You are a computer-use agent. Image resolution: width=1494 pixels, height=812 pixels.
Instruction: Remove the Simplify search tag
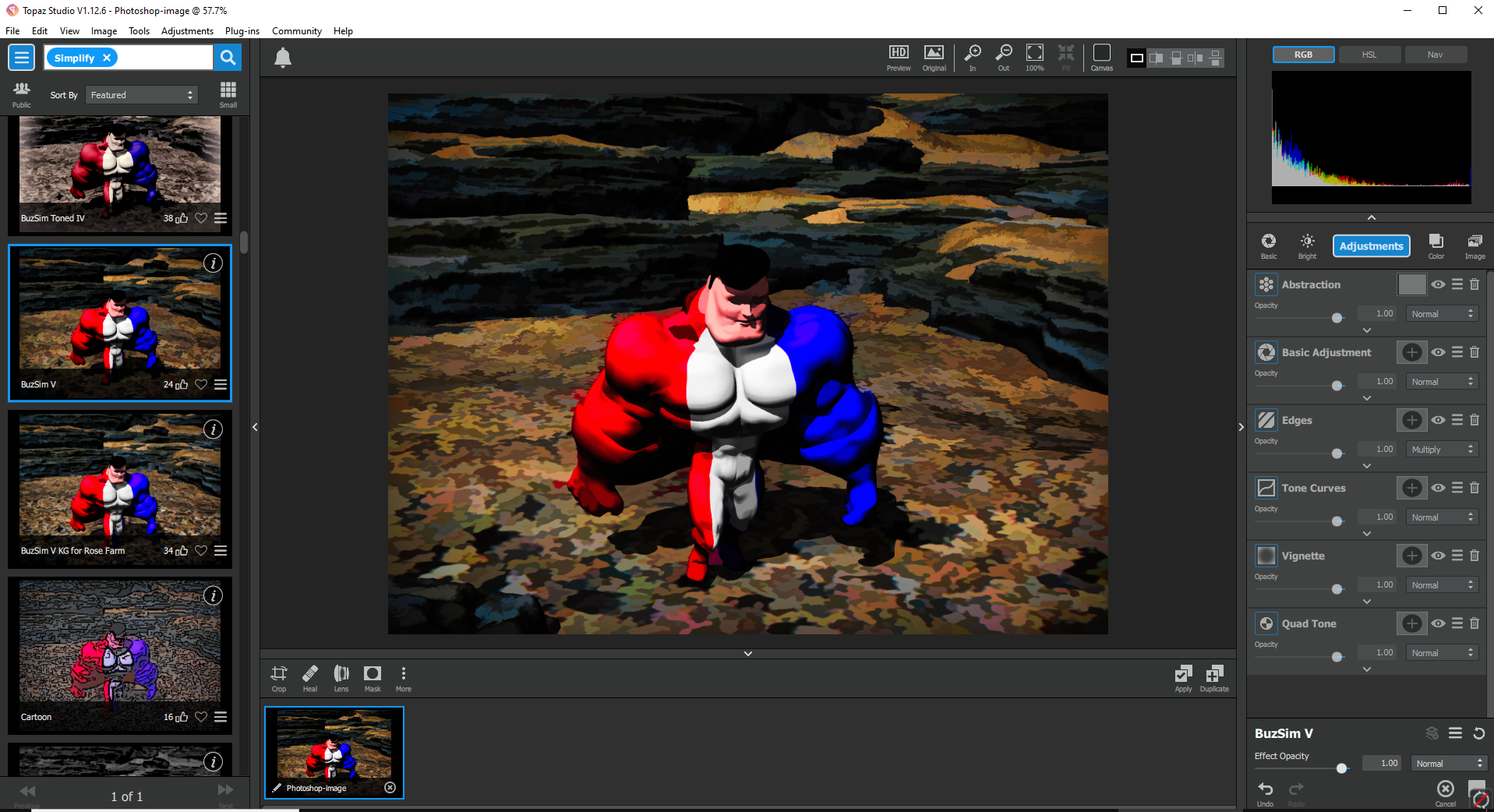[x=107, y=58]
